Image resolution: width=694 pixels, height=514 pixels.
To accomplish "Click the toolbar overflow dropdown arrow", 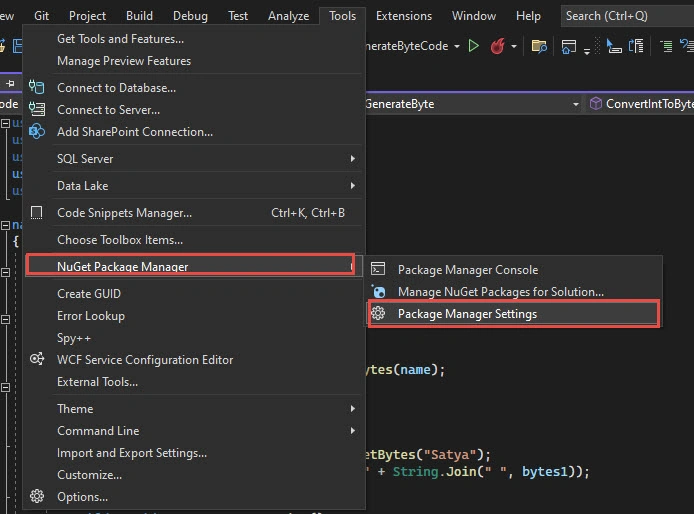I will pyautogui.click(x=587, y=51).
